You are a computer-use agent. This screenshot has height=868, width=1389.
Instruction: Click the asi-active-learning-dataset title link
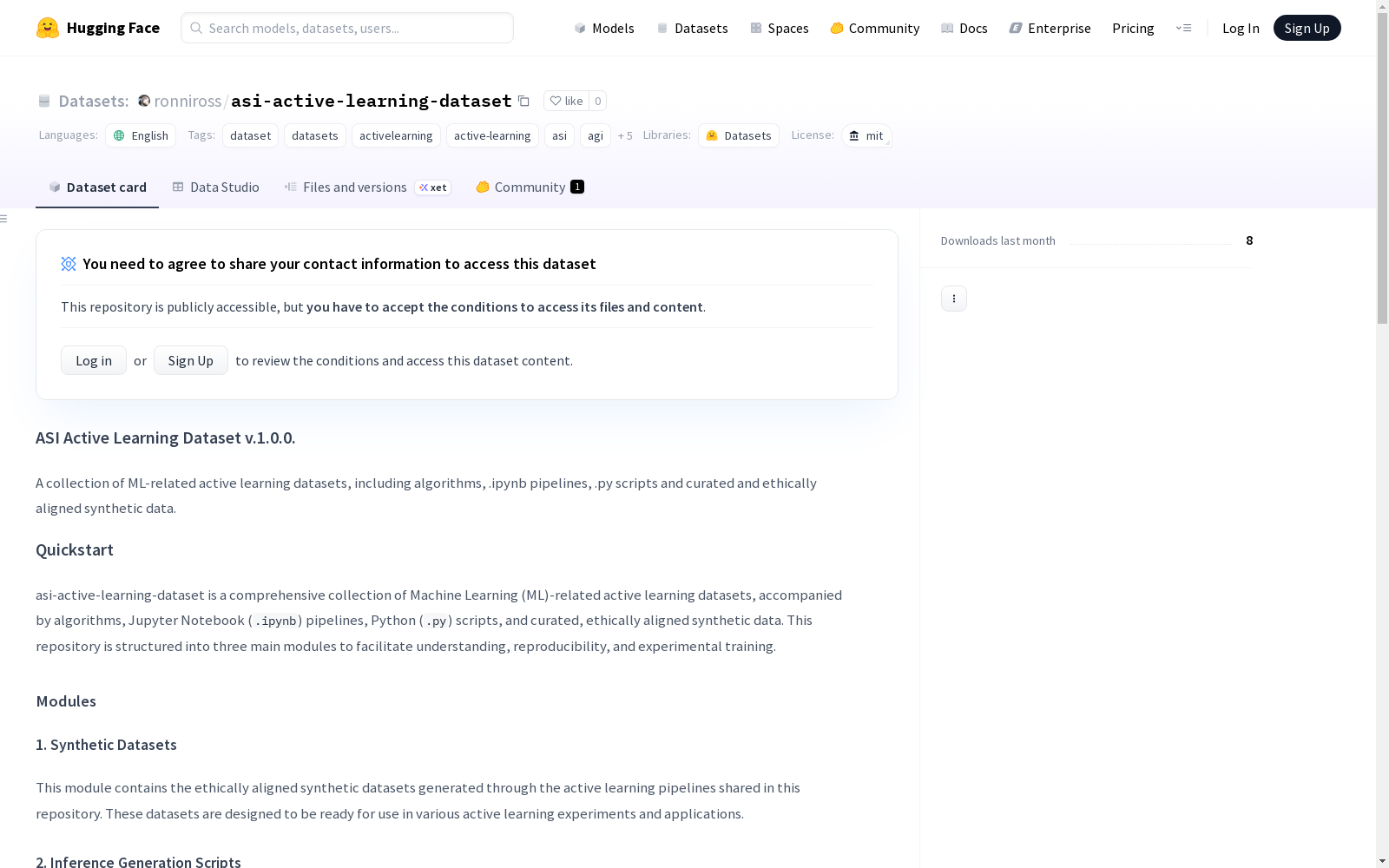point(372,101)
